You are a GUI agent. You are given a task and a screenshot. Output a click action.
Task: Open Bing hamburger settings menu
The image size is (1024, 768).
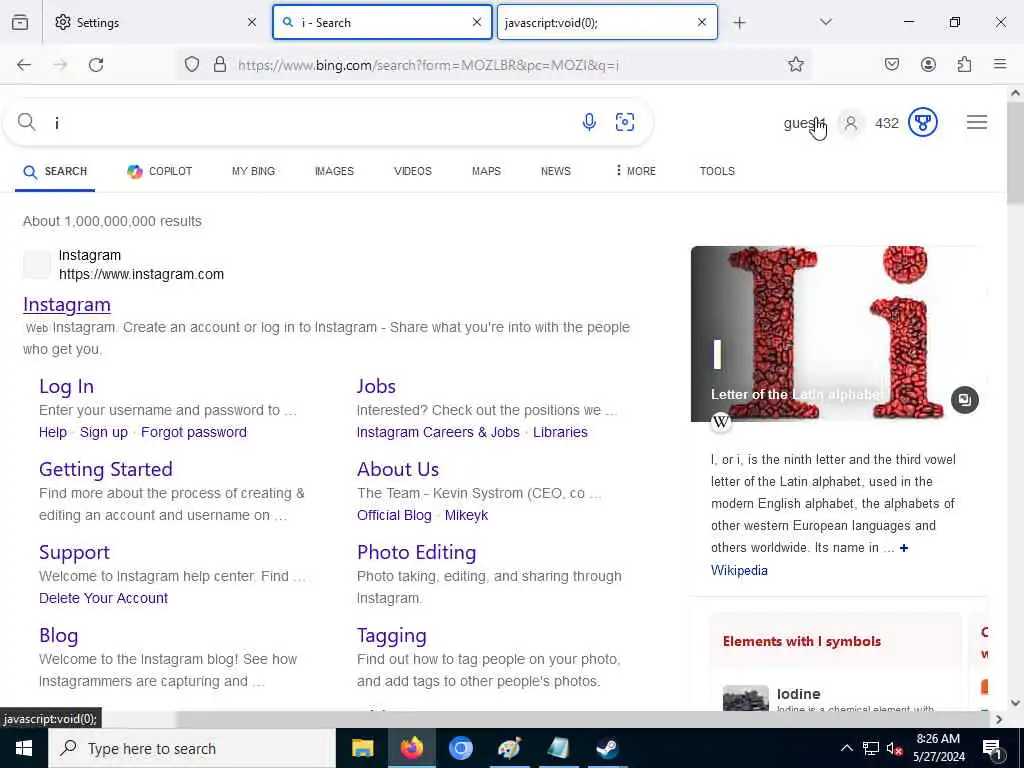(x=977, y=122)
